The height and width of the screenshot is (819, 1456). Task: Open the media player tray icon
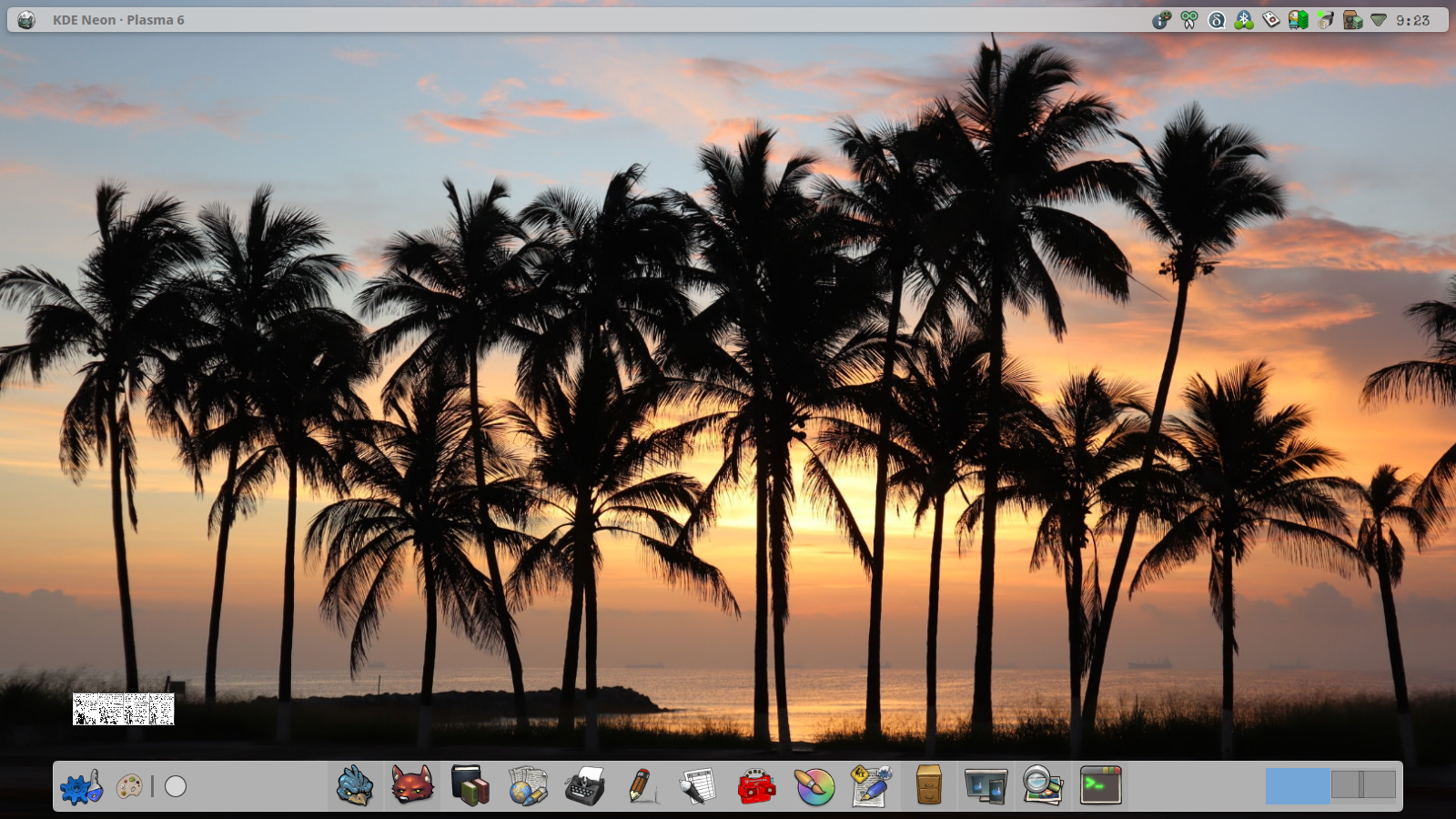point(1271,20)
